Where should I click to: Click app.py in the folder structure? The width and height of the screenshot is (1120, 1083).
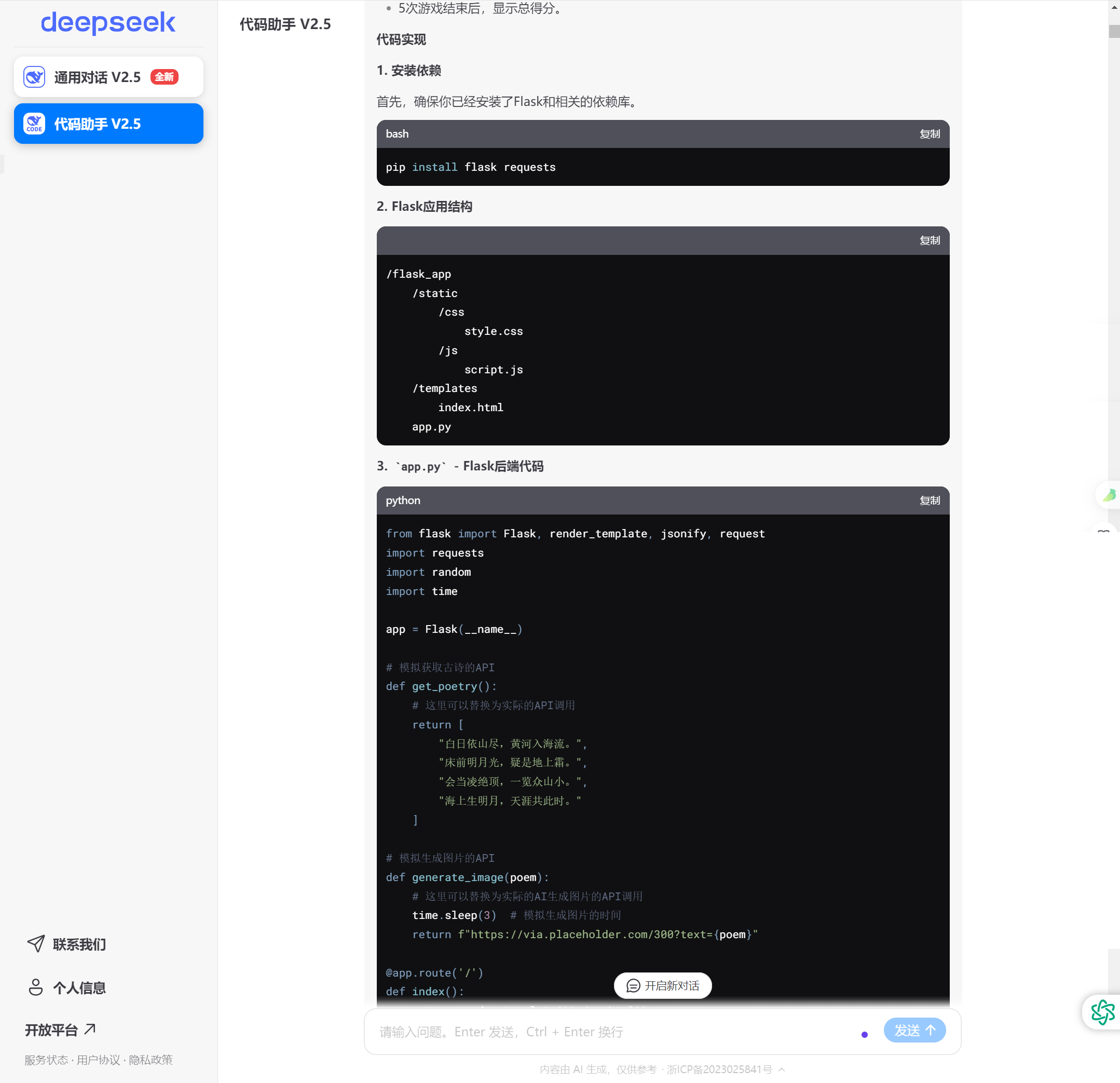coord(431,427)
